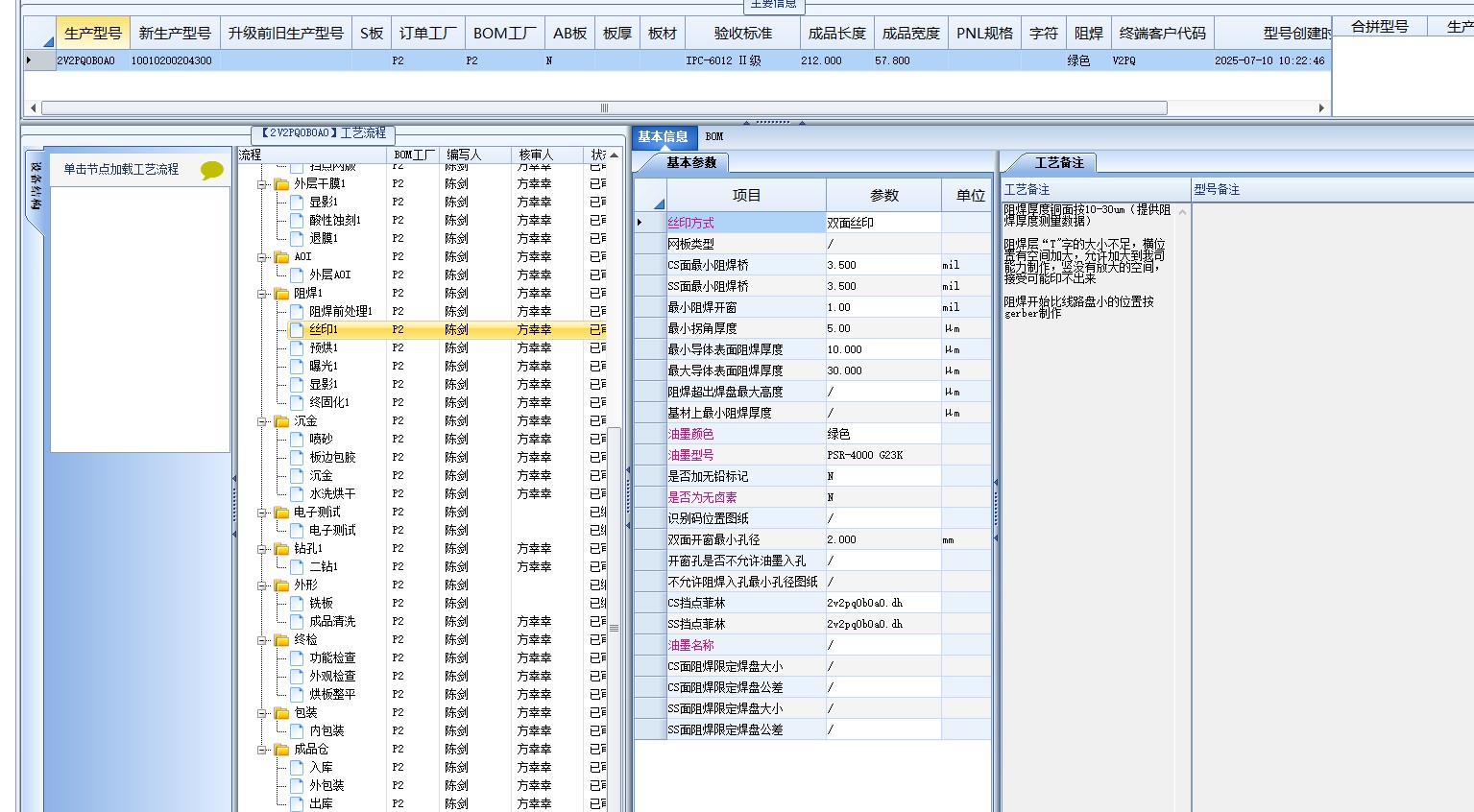Click the 成品长度 column header
The width and height of the screenshot is (1474, 812).
pyautogui.click(x=836, y=33)
